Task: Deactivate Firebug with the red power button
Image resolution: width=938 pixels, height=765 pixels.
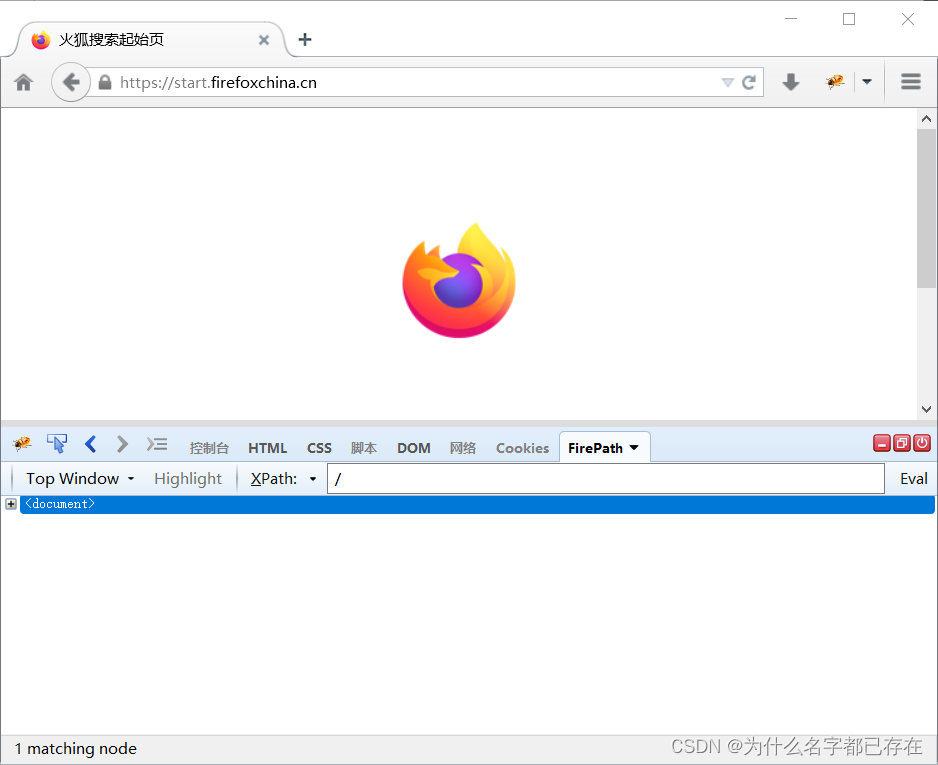Action: pyautogui.click(x=922, y=443)
